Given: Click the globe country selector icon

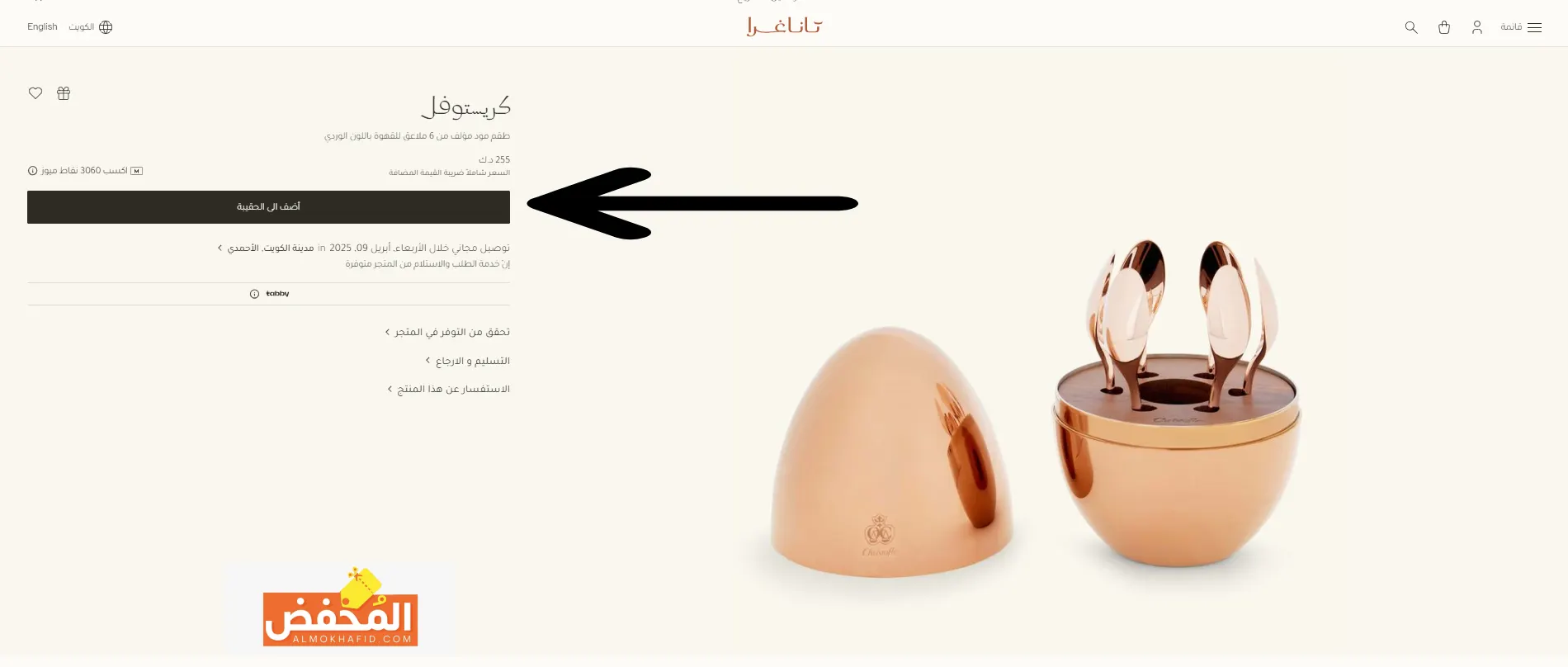Looking at the screenshot, I should tap(106, 27).
